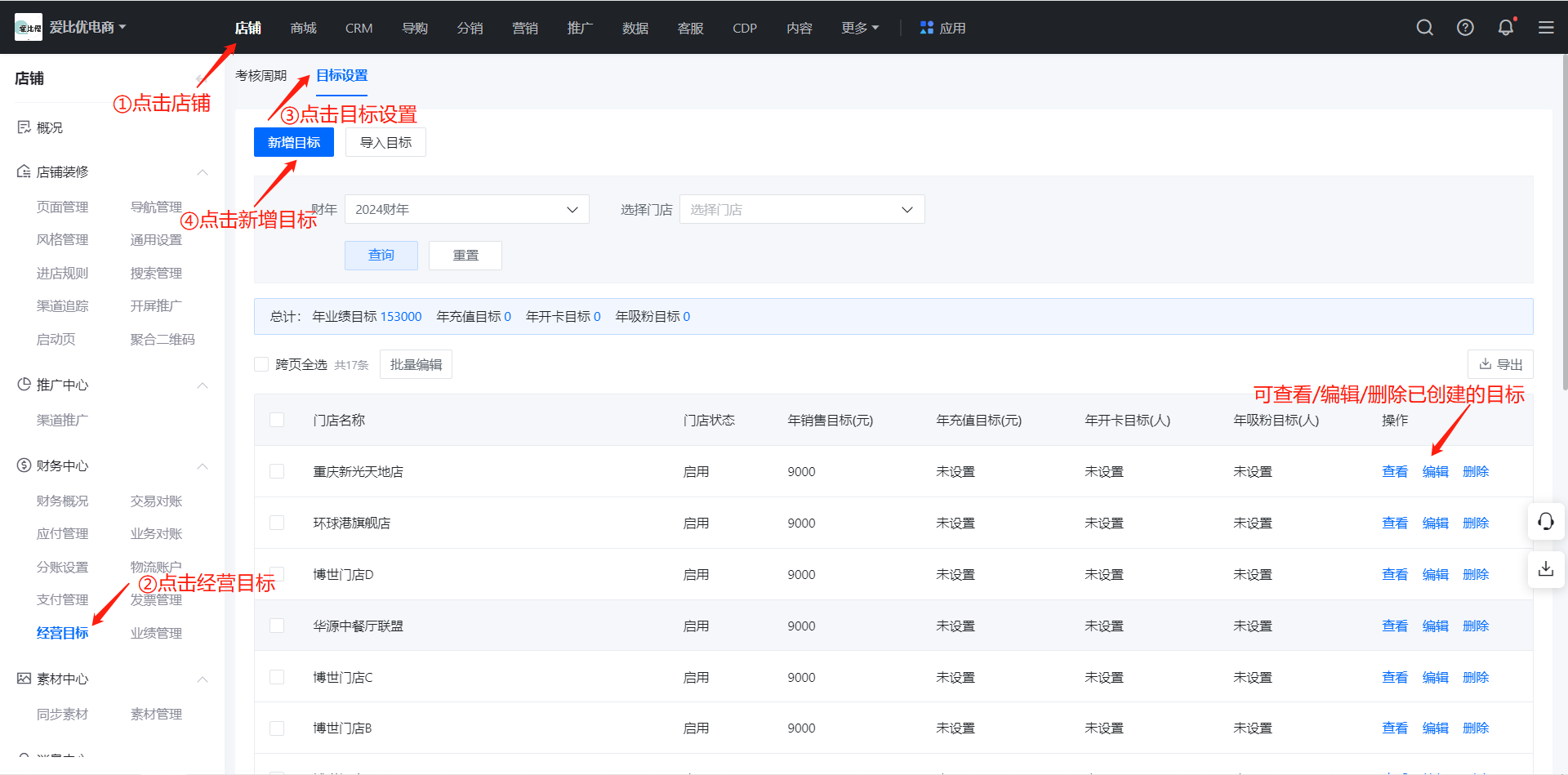Open the 客服 top navigation item
1568x775 pixels.
pyautogui.click(x=691, y=28)
